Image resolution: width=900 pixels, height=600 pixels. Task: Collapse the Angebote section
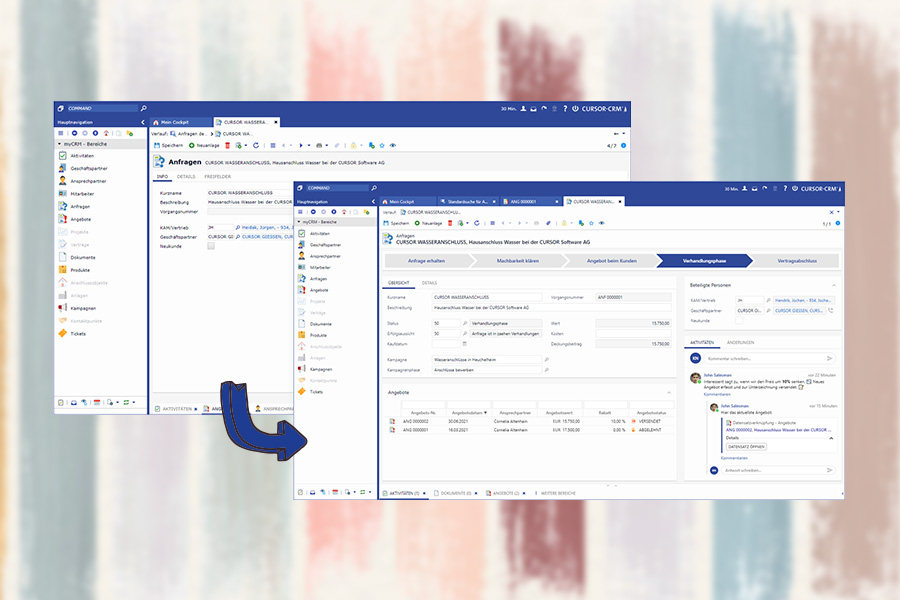coord(669,392)
